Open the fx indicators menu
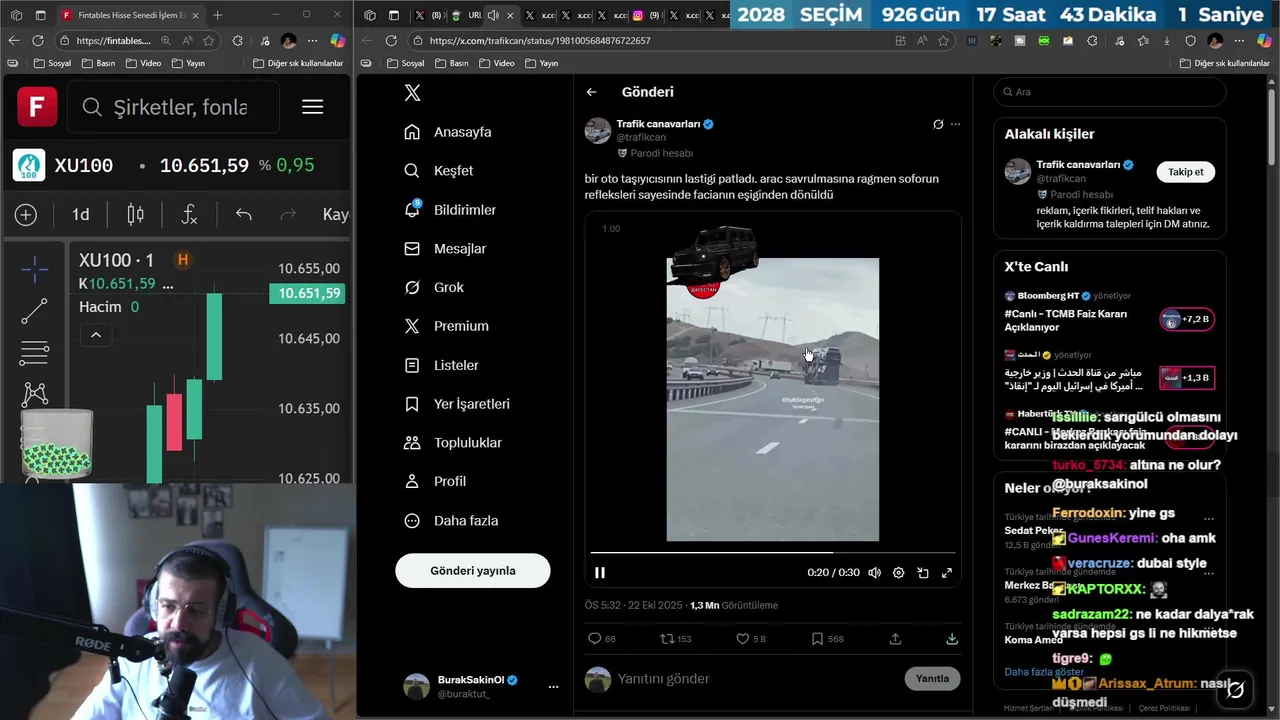Image resolution: width=1280 pixels, height=720 pixels. point(189,215)
